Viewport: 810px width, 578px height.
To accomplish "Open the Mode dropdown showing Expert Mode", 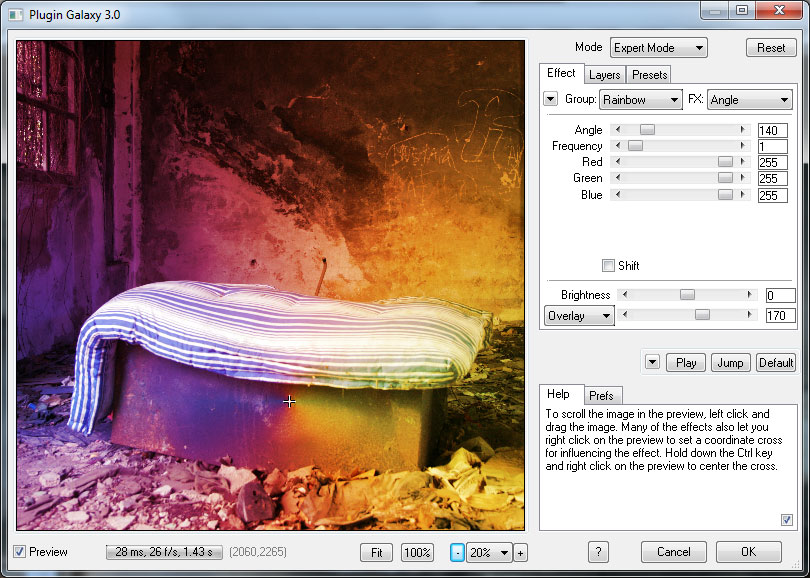I will tap(659, 47).
